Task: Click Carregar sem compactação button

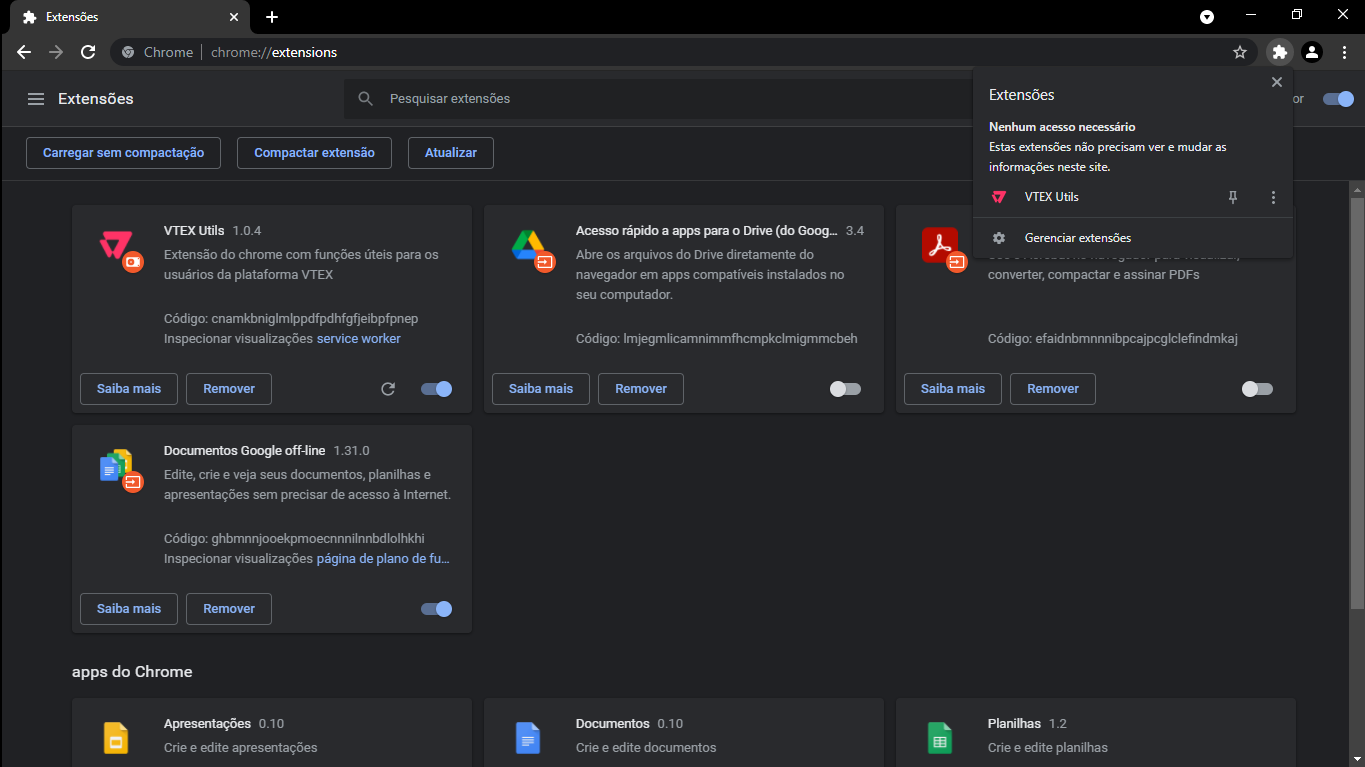Action: coord(124,153)
